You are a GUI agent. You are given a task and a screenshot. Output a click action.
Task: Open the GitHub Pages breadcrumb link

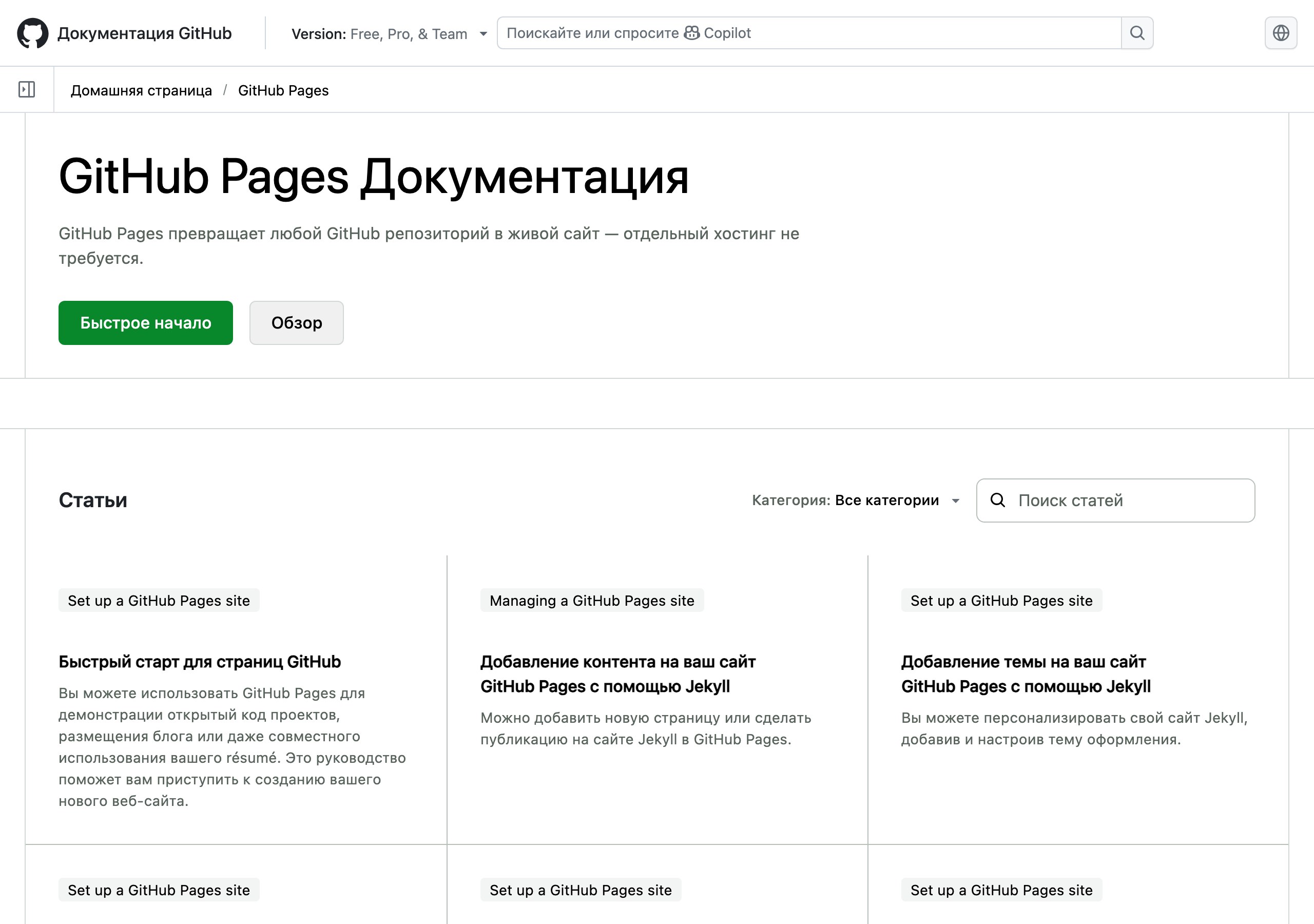click(x=283, y=90)
